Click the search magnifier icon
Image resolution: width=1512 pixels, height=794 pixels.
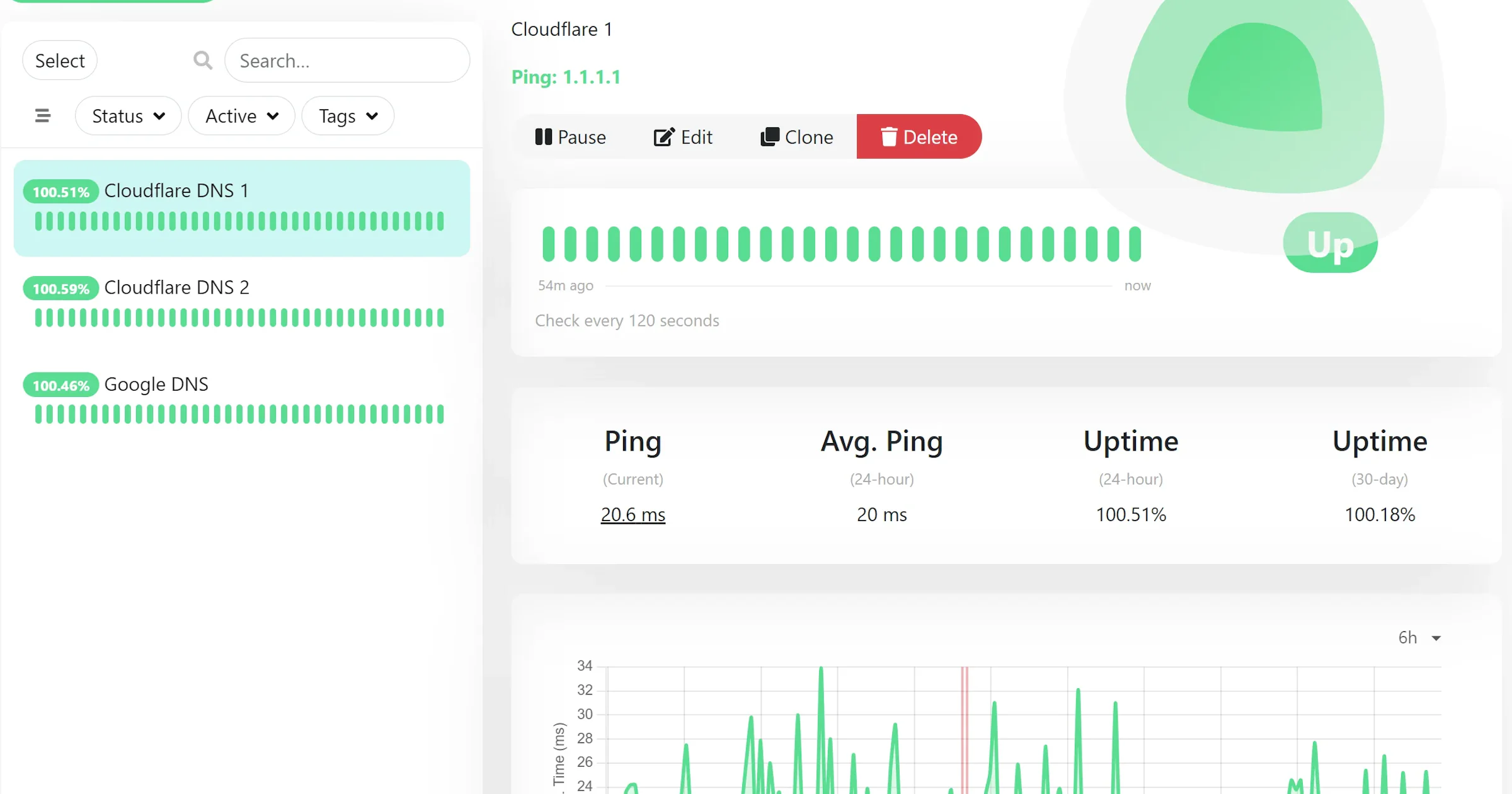(203, 60)
